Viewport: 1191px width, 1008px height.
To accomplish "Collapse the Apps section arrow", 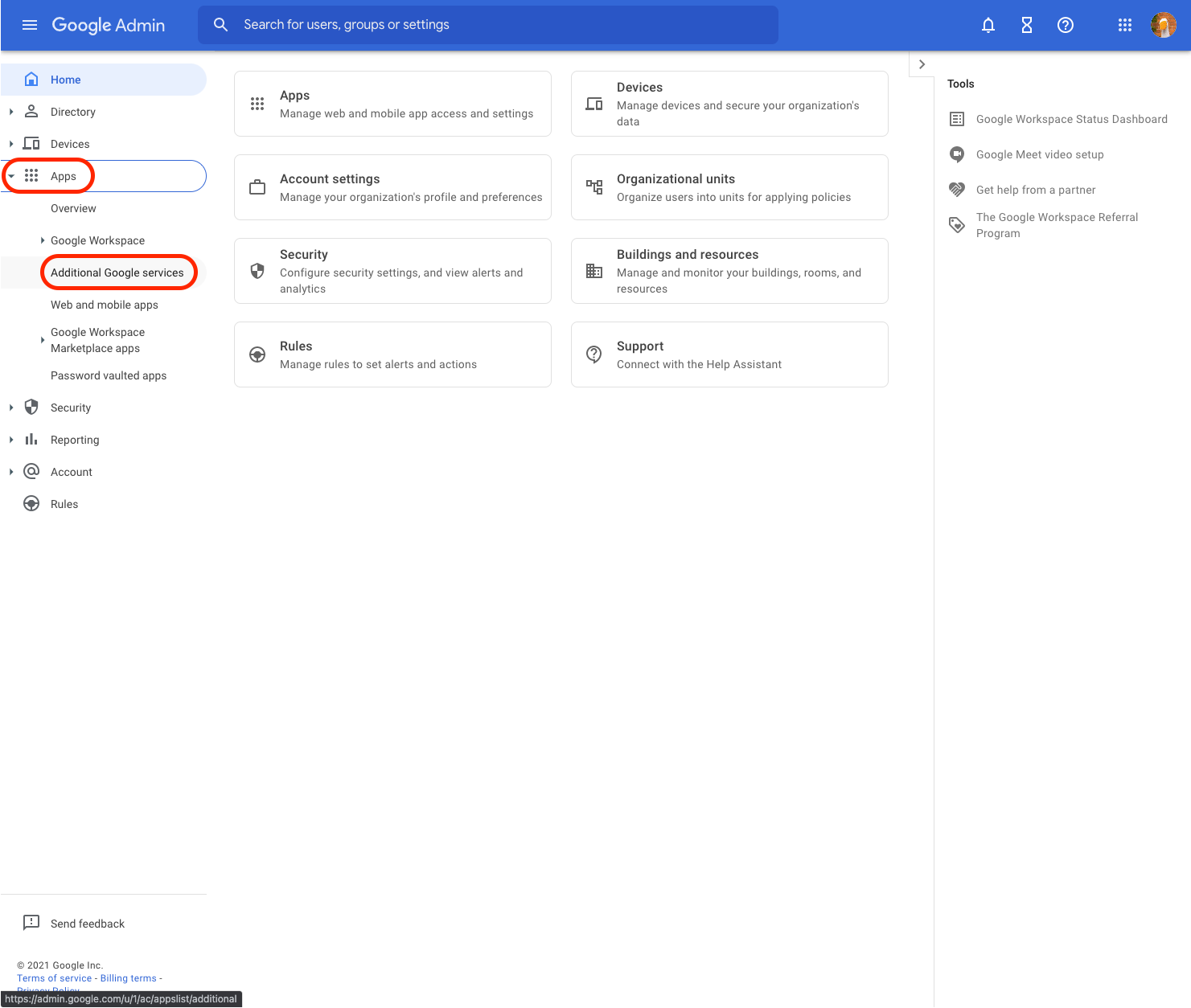I will coord(11,176).
